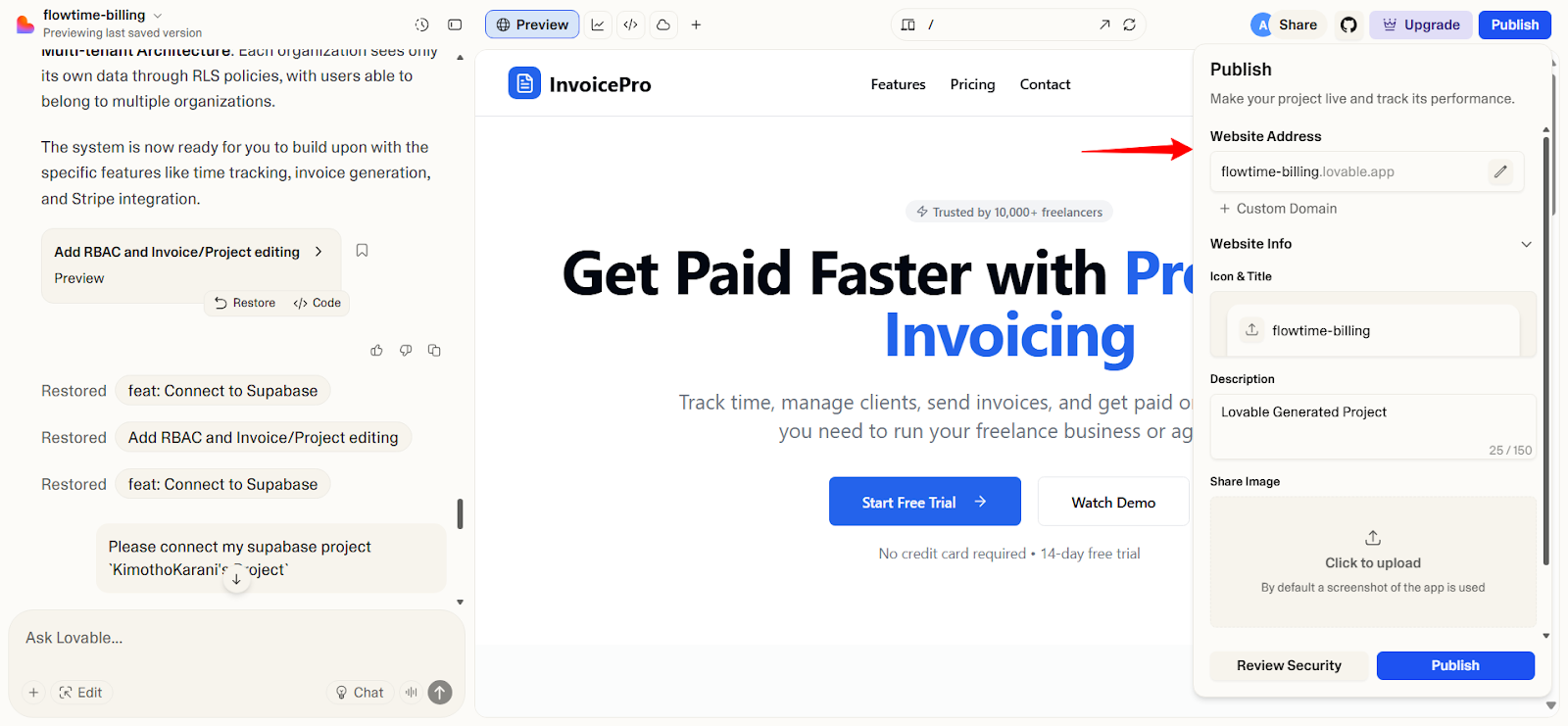Edit website address with pencil icon
Viewport: 1568px width, 726px height.
1500,171
